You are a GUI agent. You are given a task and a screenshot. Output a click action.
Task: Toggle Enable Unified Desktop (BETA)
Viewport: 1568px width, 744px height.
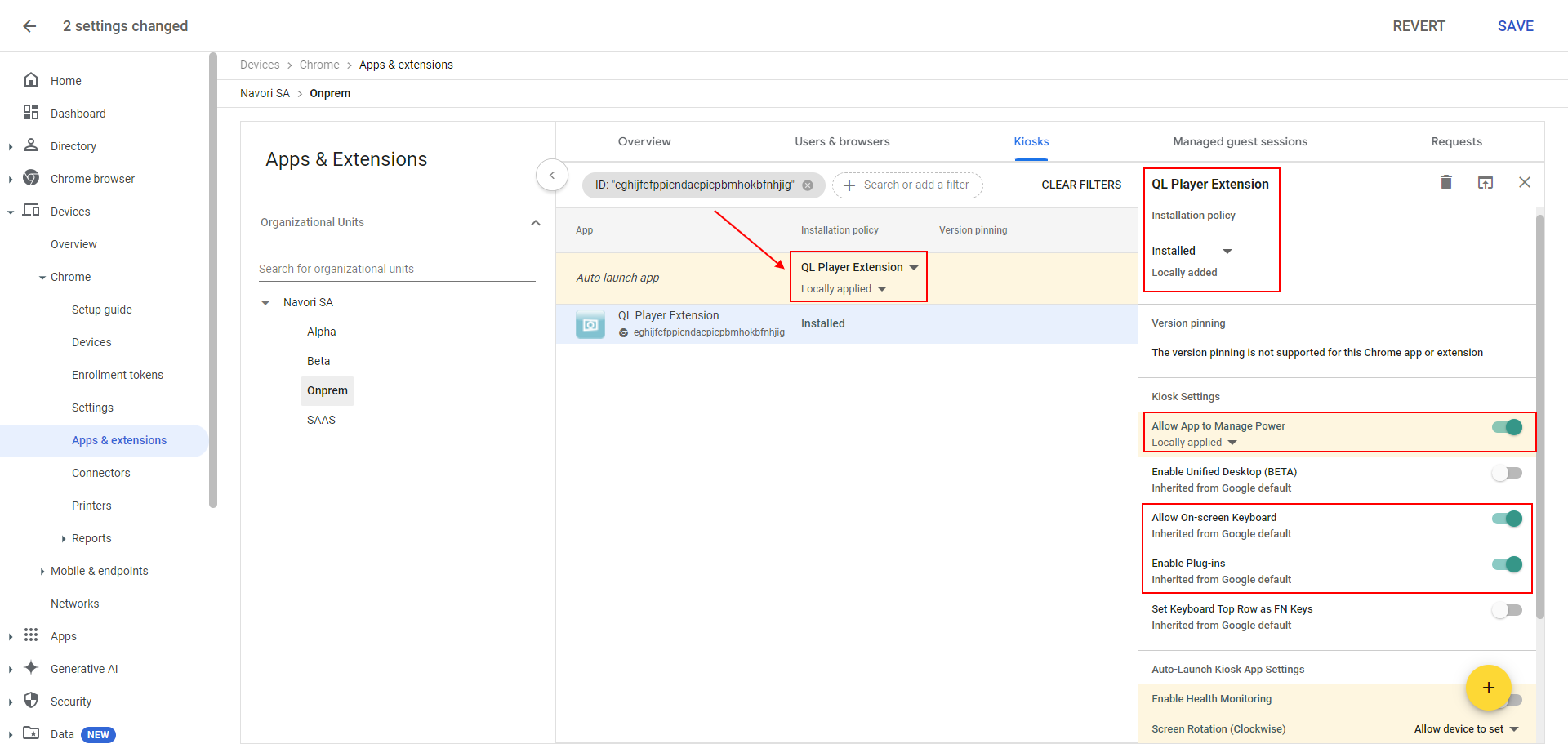point(1508,473)
